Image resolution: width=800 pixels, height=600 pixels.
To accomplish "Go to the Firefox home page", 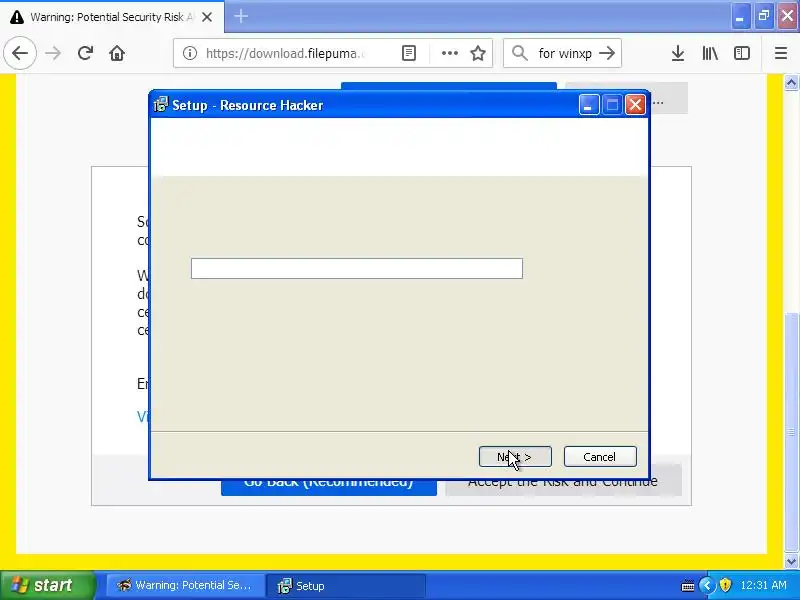I will (x=117, y=53).
